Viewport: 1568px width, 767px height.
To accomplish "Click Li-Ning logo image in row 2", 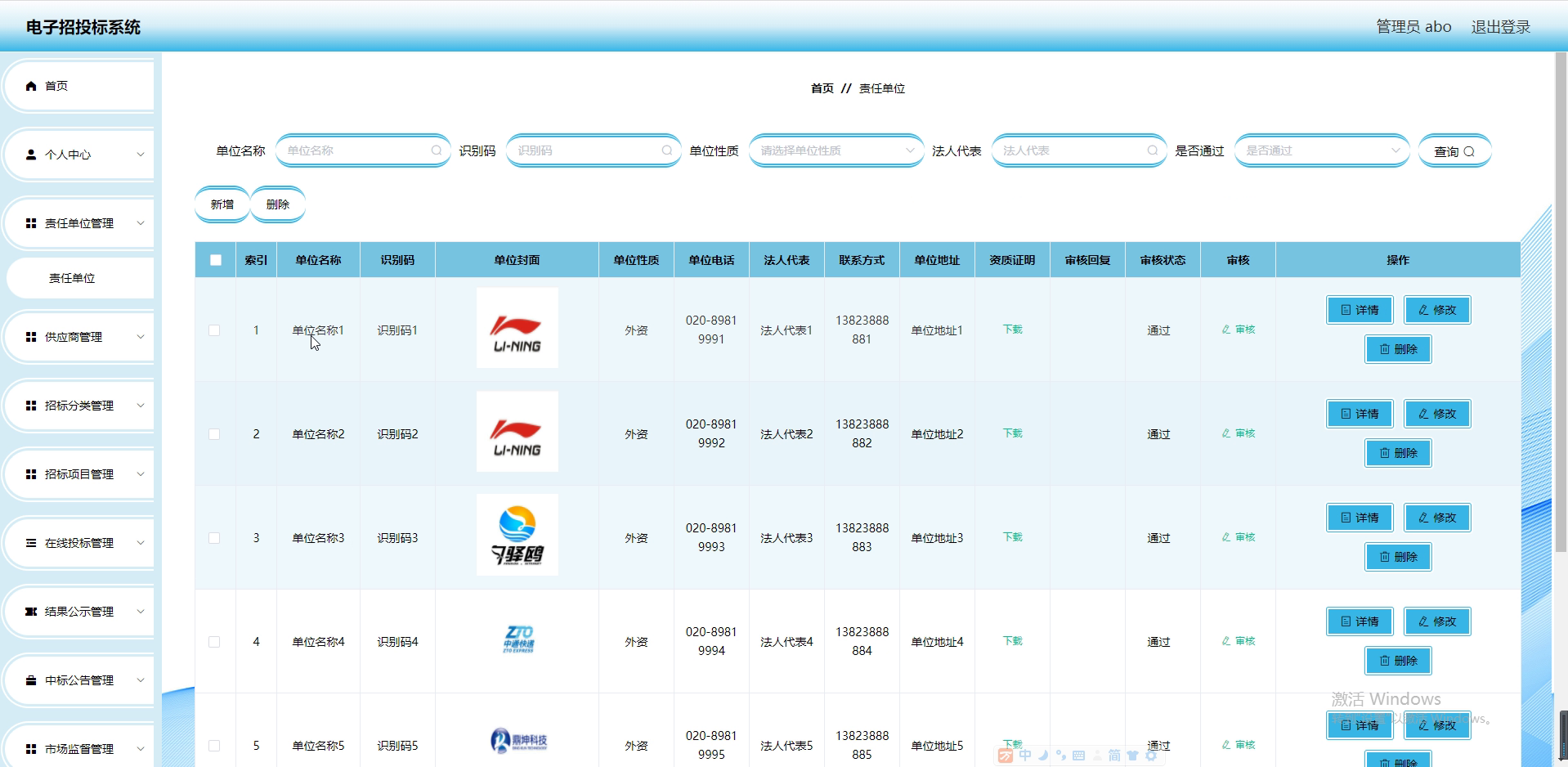I will 517,432.
